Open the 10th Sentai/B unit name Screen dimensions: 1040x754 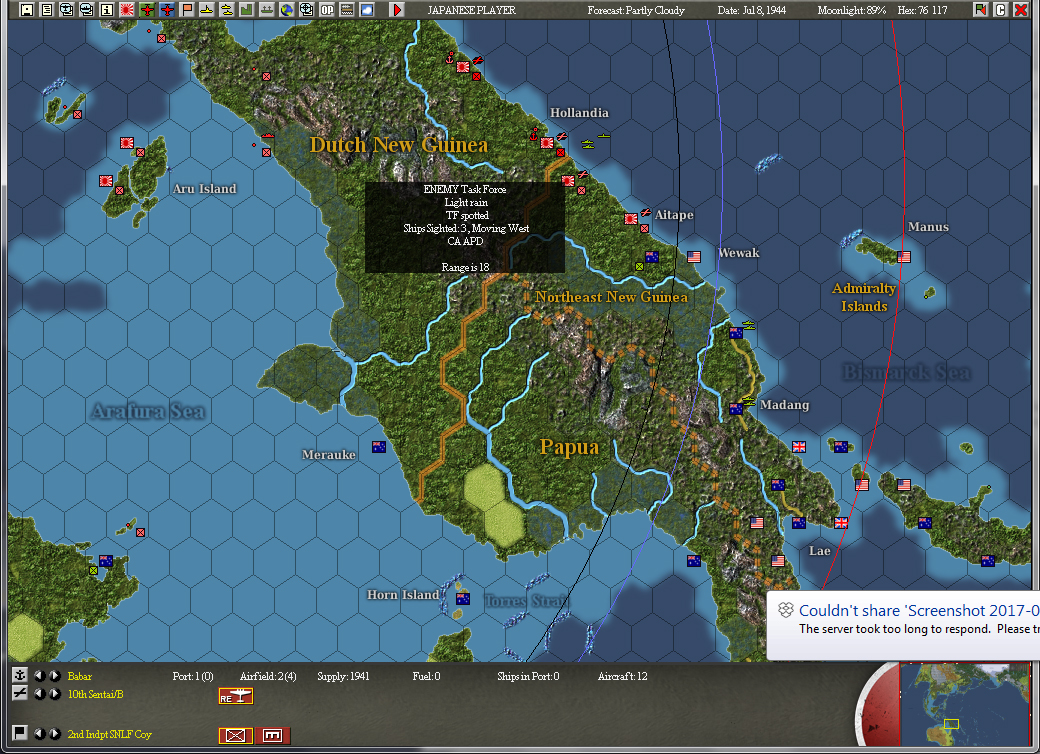coord(96,694)
